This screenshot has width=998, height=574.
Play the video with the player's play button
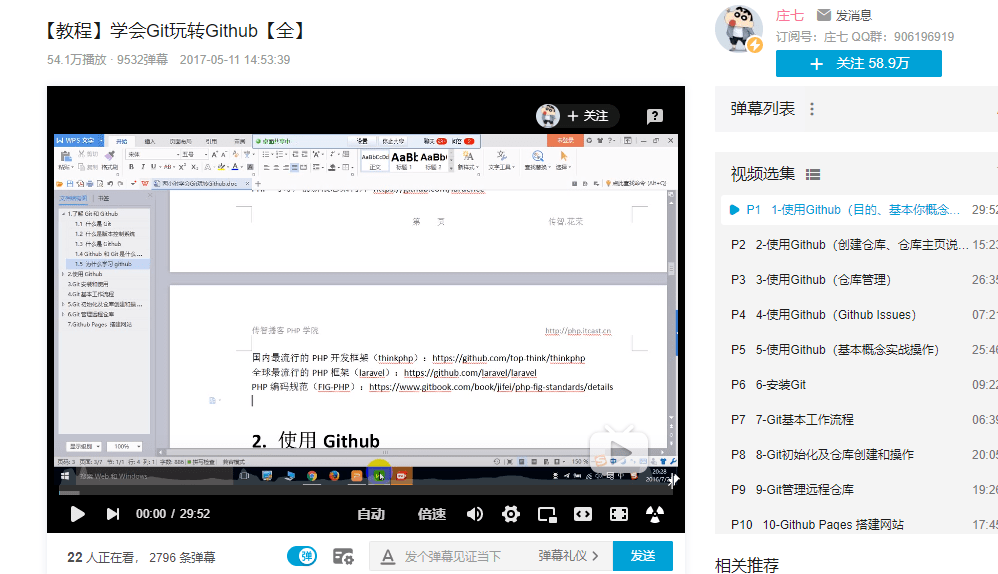77,514
